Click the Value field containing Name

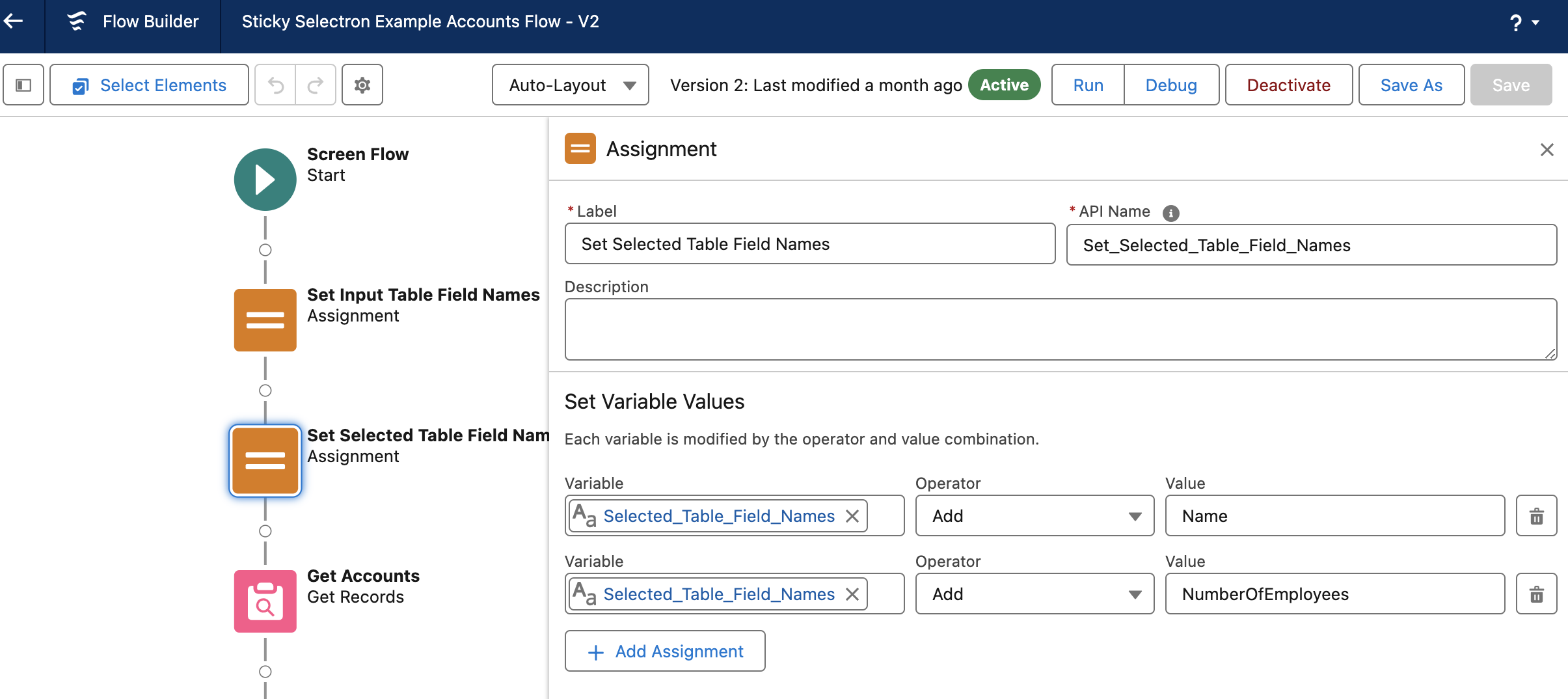tap(1335, 516)
